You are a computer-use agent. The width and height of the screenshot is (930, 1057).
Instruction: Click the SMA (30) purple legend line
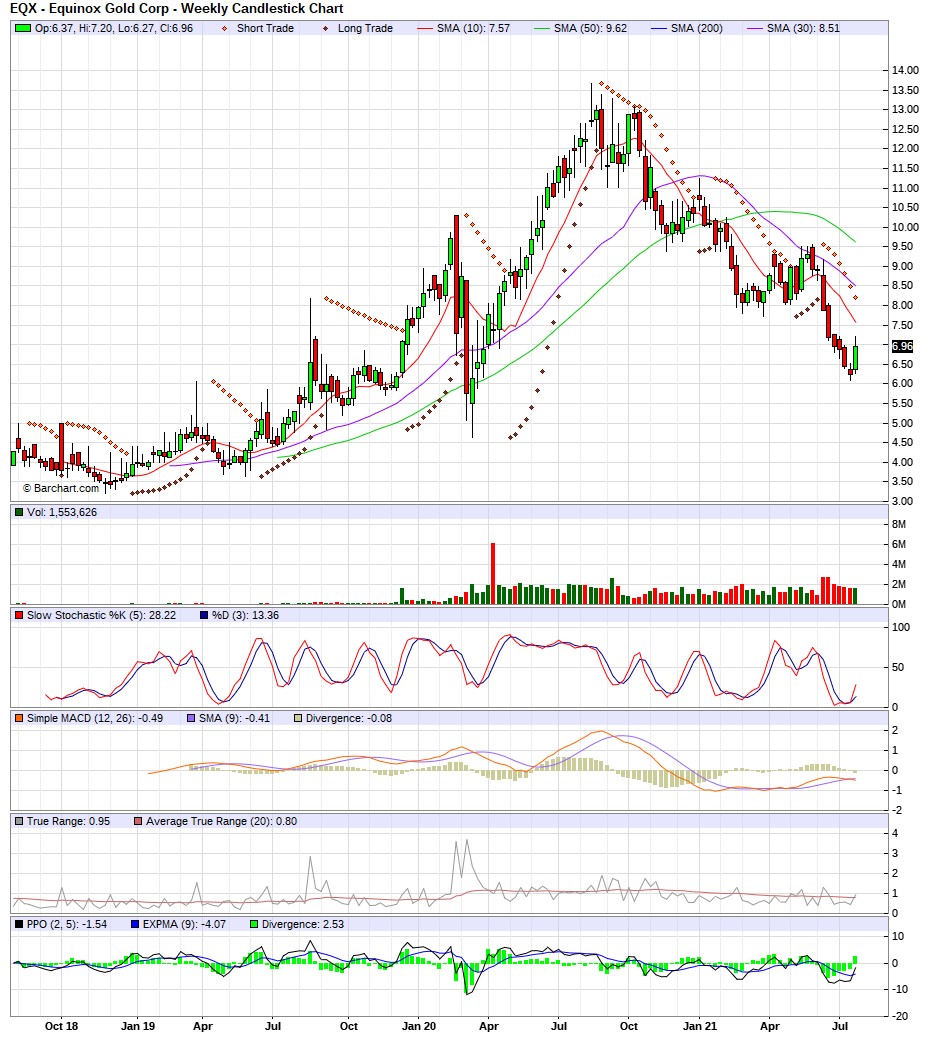755,28
